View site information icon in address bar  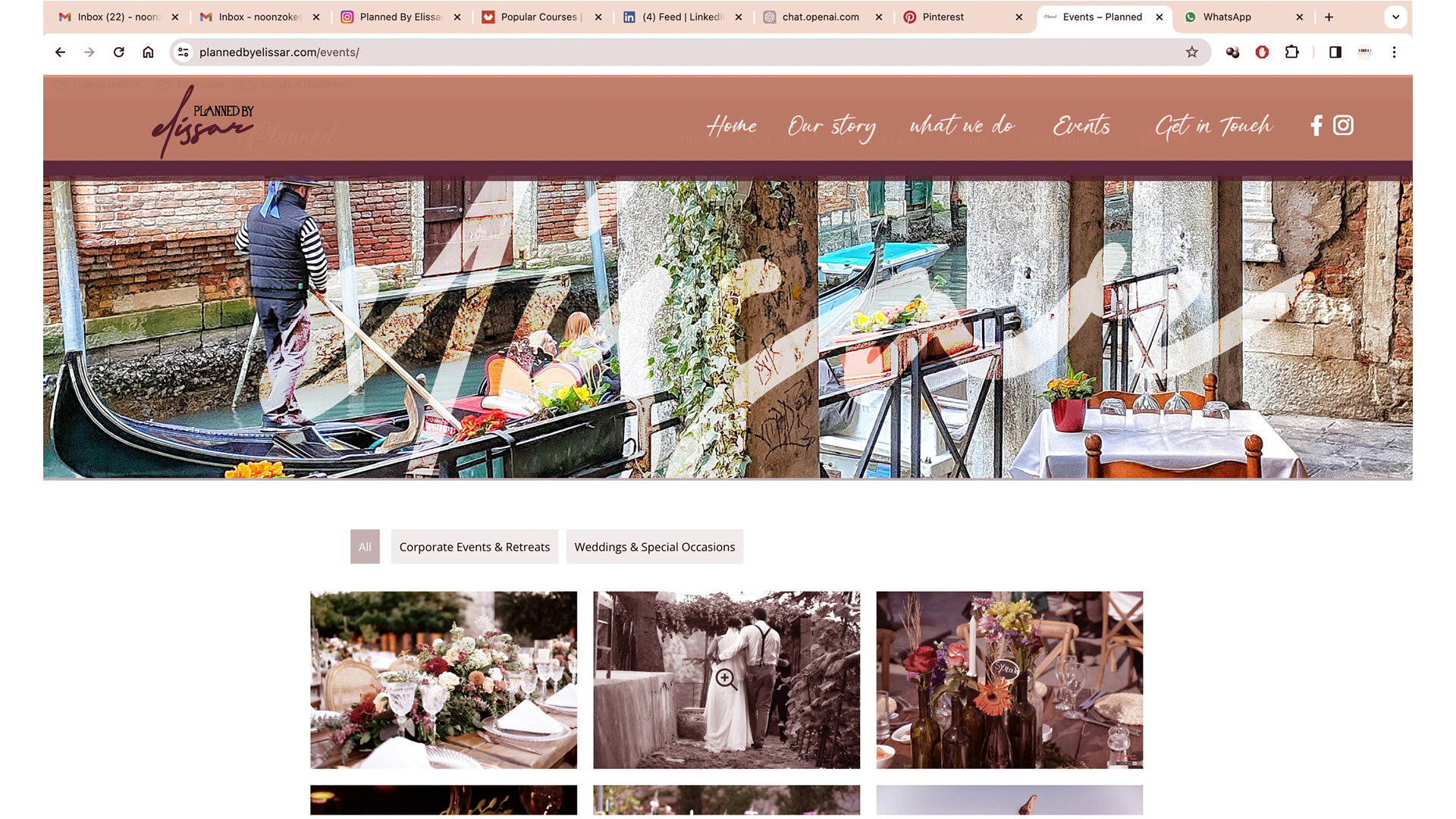183,52
